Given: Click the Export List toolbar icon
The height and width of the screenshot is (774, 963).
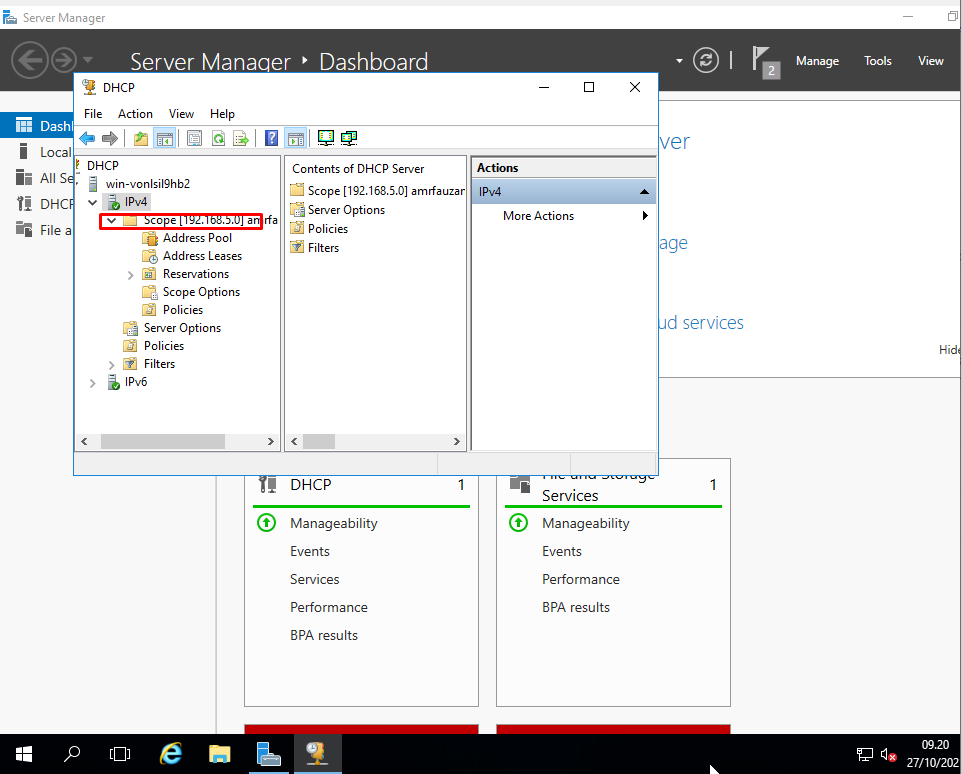Looking at the screenshot, I should point(241,138).
